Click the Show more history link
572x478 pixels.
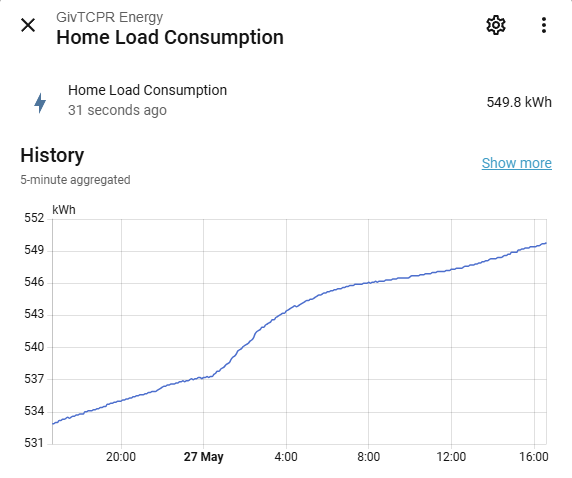pyautogui.click(x=517, y=163)
